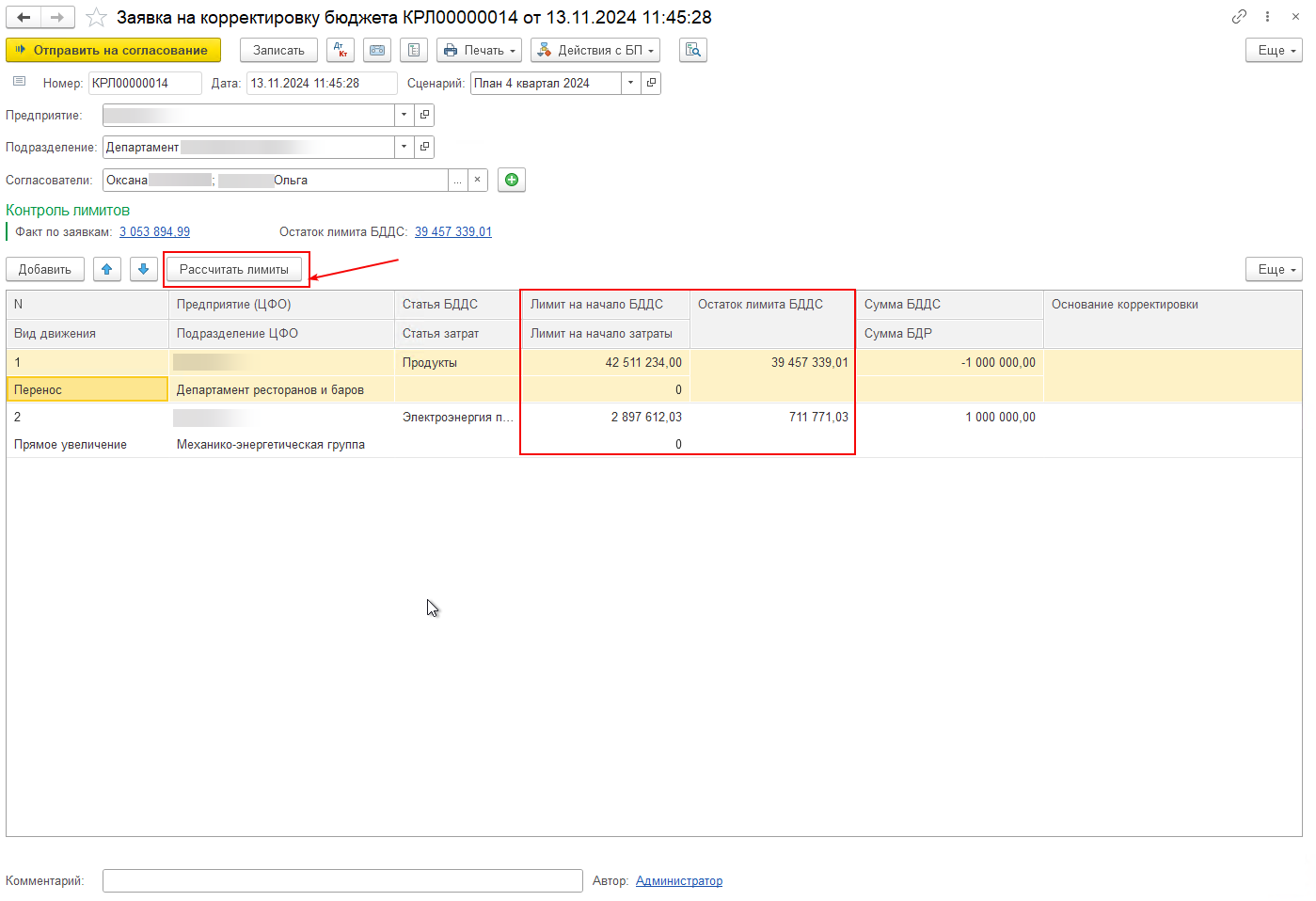Click the 42 511 234,00 limit cell
This screenshot has height=901, width=1316.
[x=606, y=362]
